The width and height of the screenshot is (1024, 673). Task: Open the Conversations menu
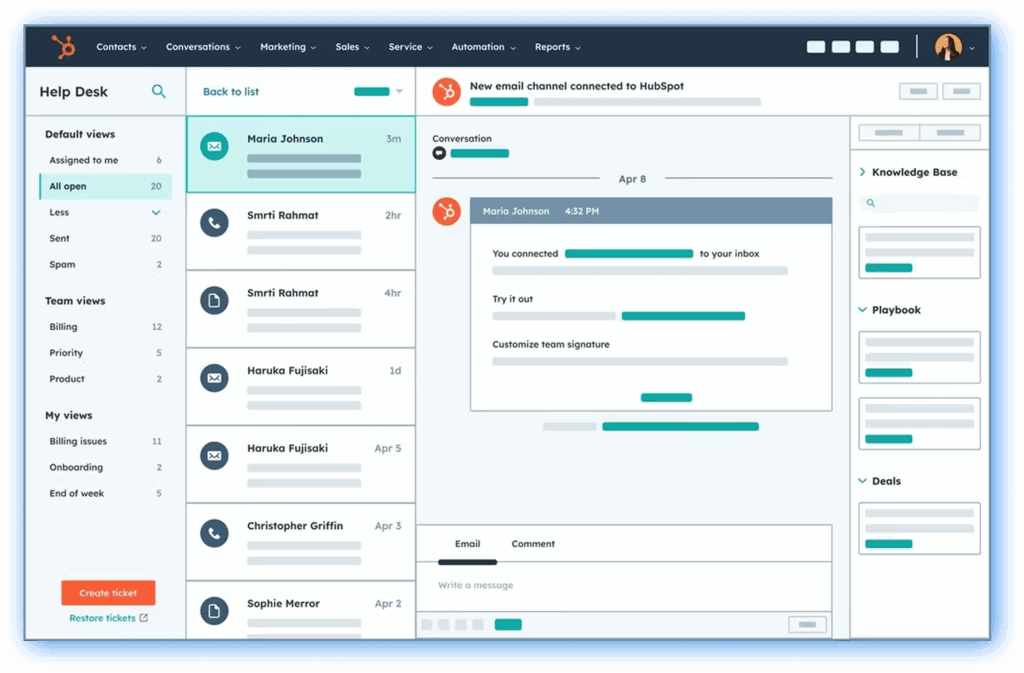click(x=203, y=47)
